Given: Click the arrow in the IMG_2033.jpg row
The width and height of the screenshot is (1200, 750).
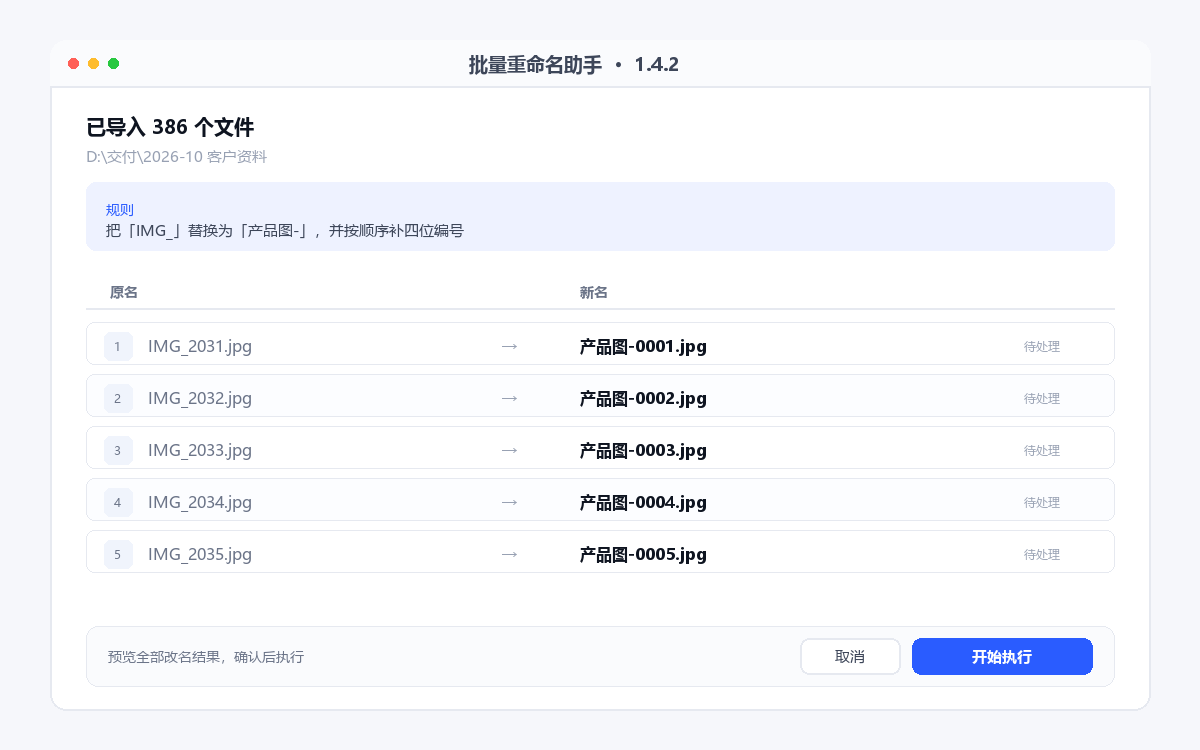Looking at the screenshot, I should [509, 450].
